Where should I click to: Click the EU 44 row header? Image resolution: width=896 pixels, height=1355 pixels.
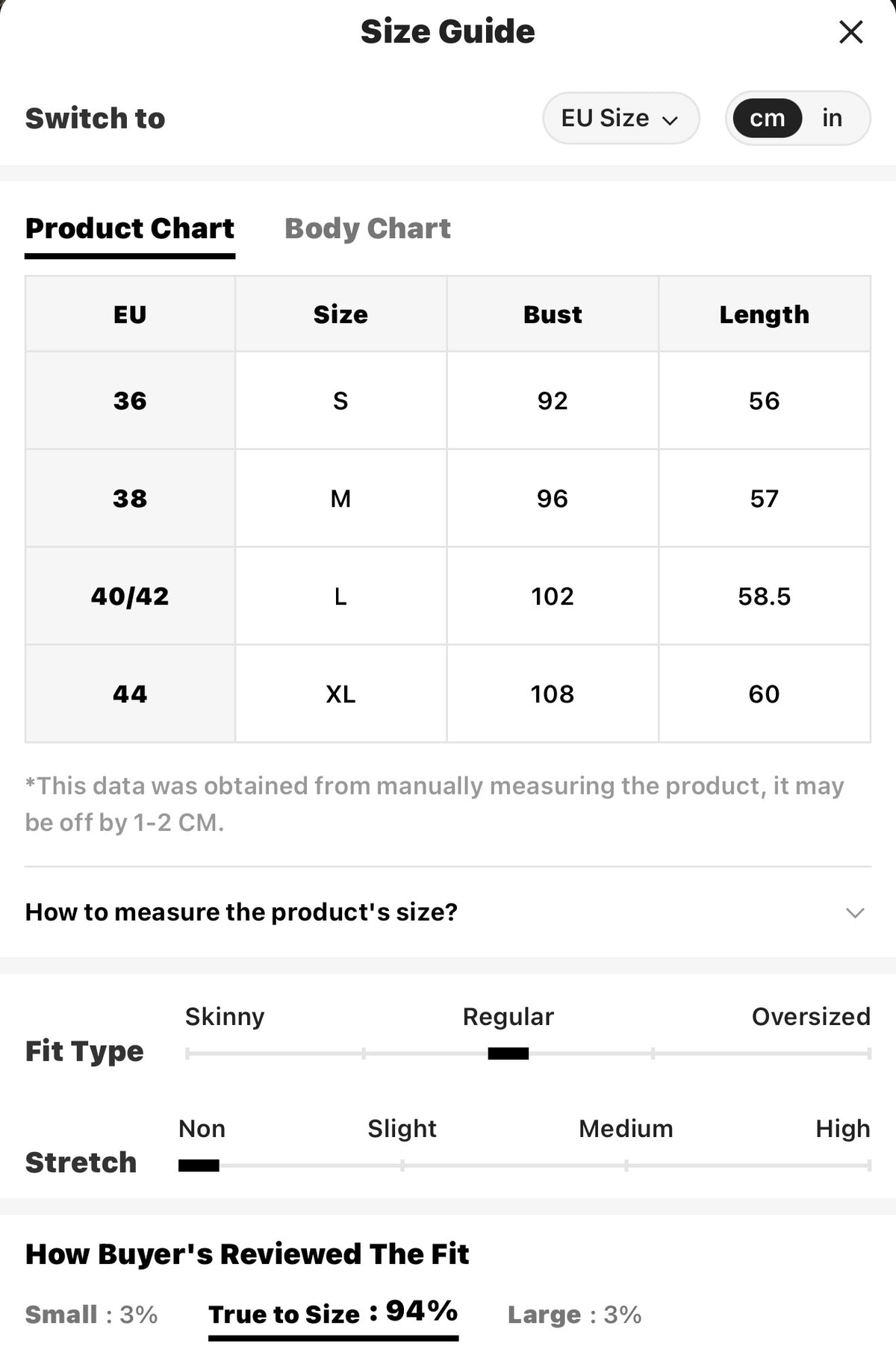[x=130, y=694]
